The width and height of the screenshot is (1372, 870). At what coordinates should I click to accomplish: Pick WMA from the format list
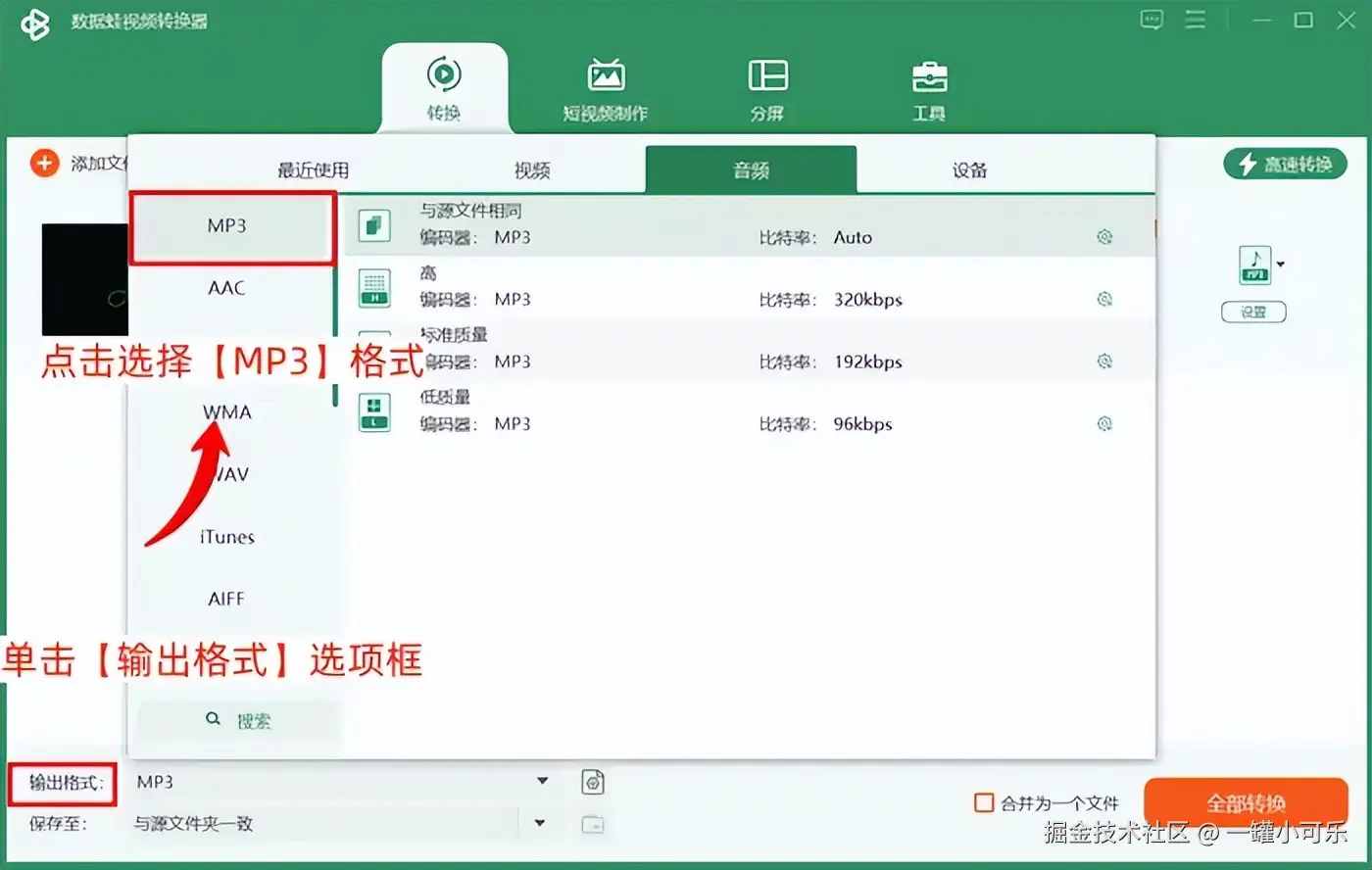click(226, 412)
